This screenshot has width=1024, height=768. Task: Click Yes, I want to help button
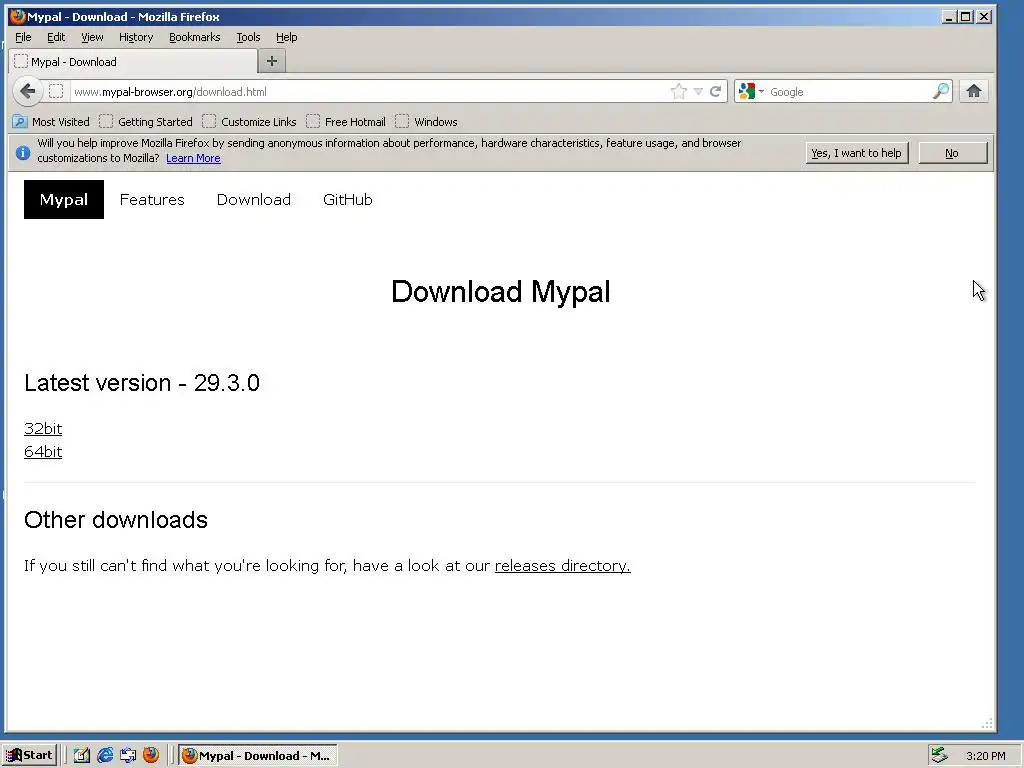tap(856, 153)
